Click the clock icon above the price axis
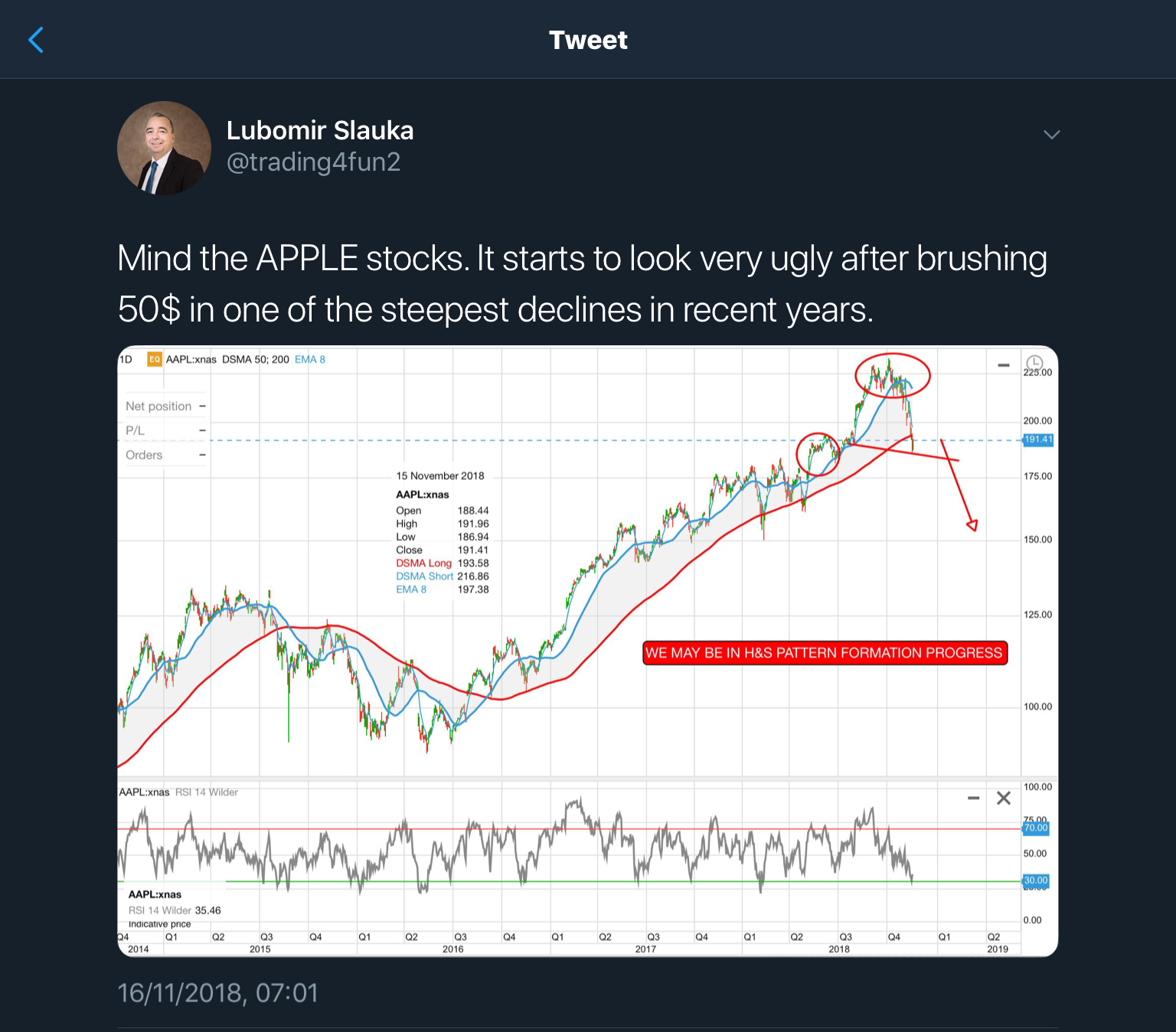Viewport: 1176px width, 1032px height. coord(1034,362)
